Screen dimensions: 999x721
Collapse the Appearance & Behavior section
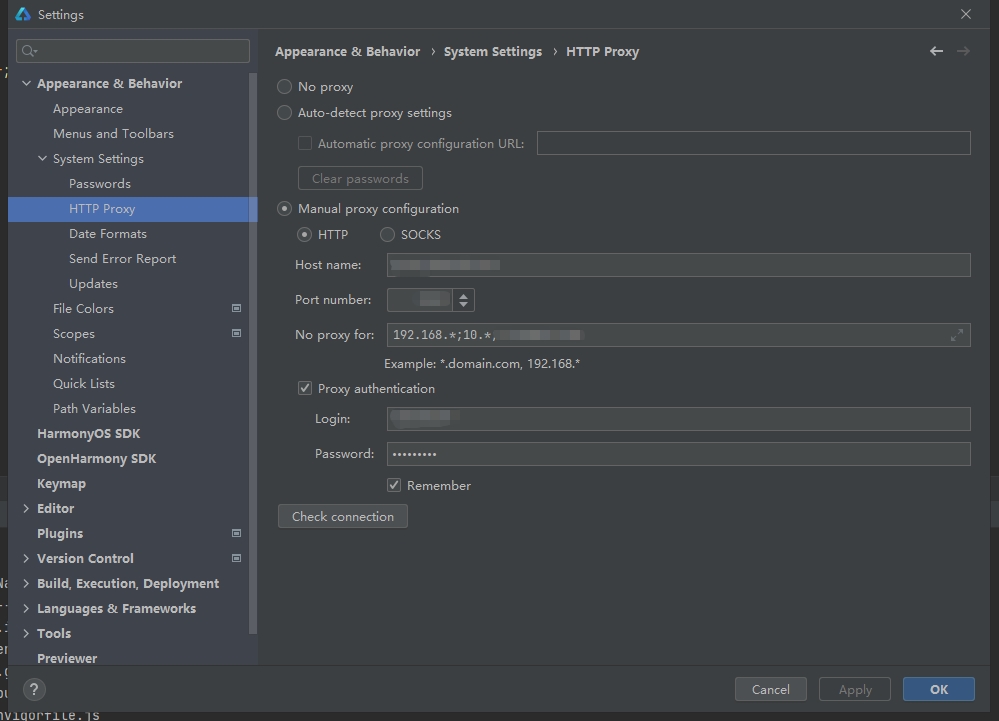[x=26, y=83]
